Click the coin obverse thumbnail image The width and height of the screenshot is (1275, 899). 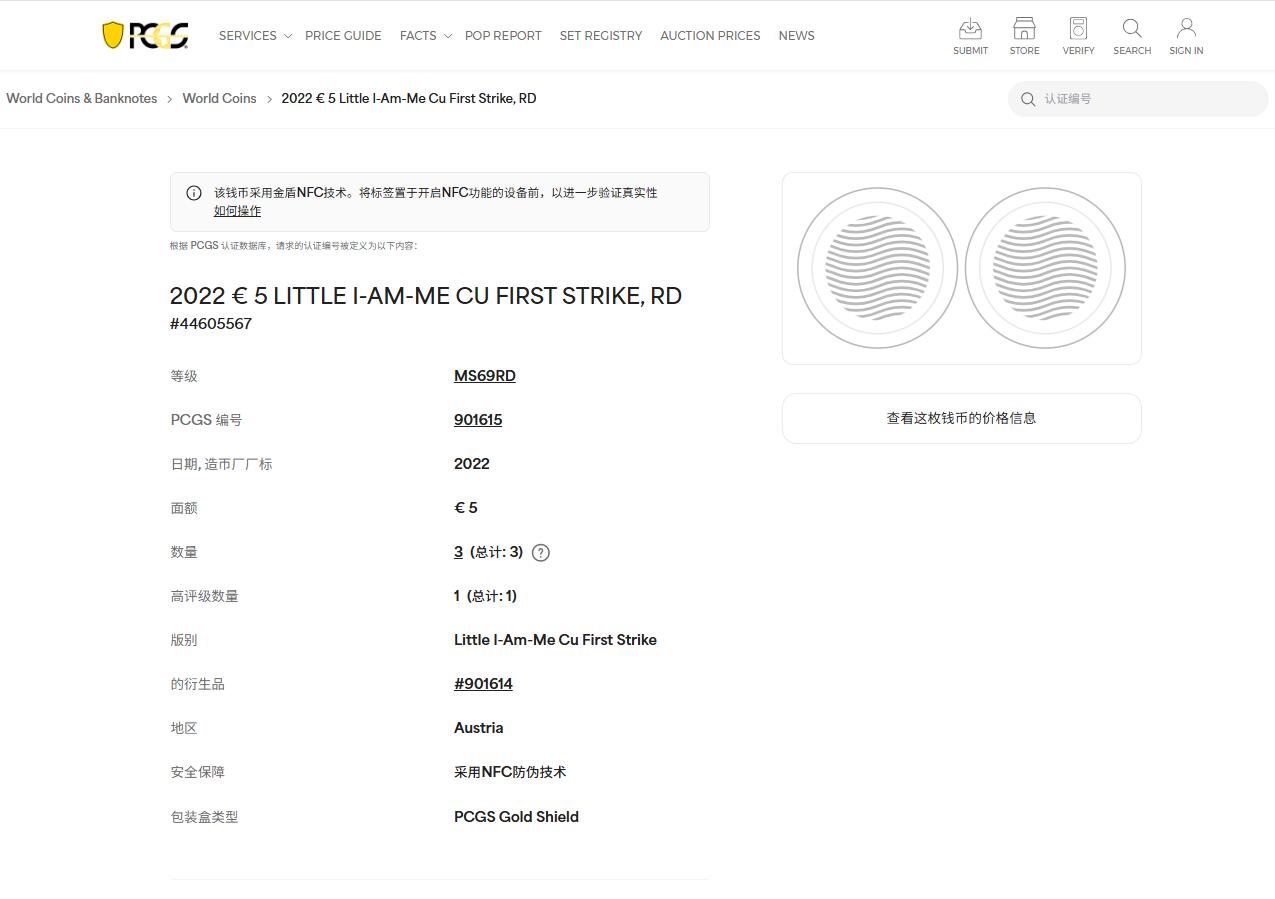tap(876, 267)
